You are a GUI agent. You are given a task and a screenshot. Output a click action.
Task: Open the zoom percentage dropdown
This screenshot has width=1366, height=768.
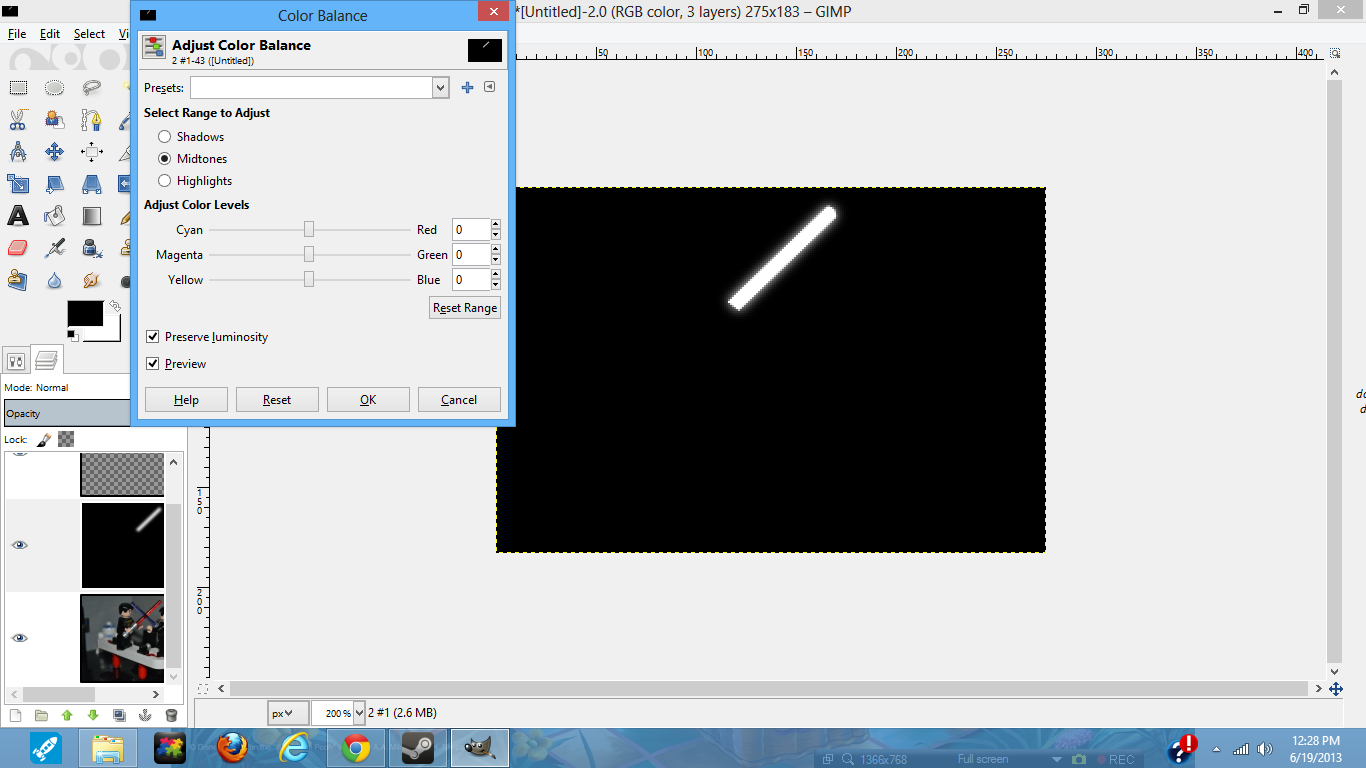tap(358, 713)
